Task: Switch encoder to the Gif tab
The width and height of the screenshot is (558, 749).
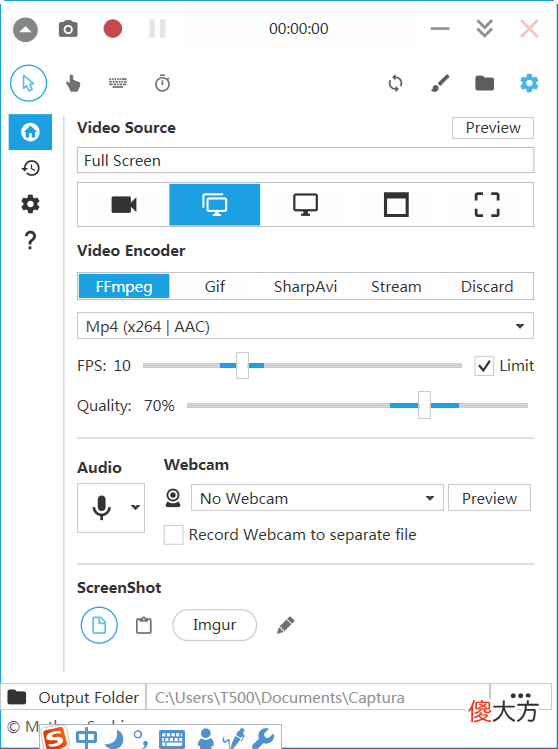Action: click(215, 287)
